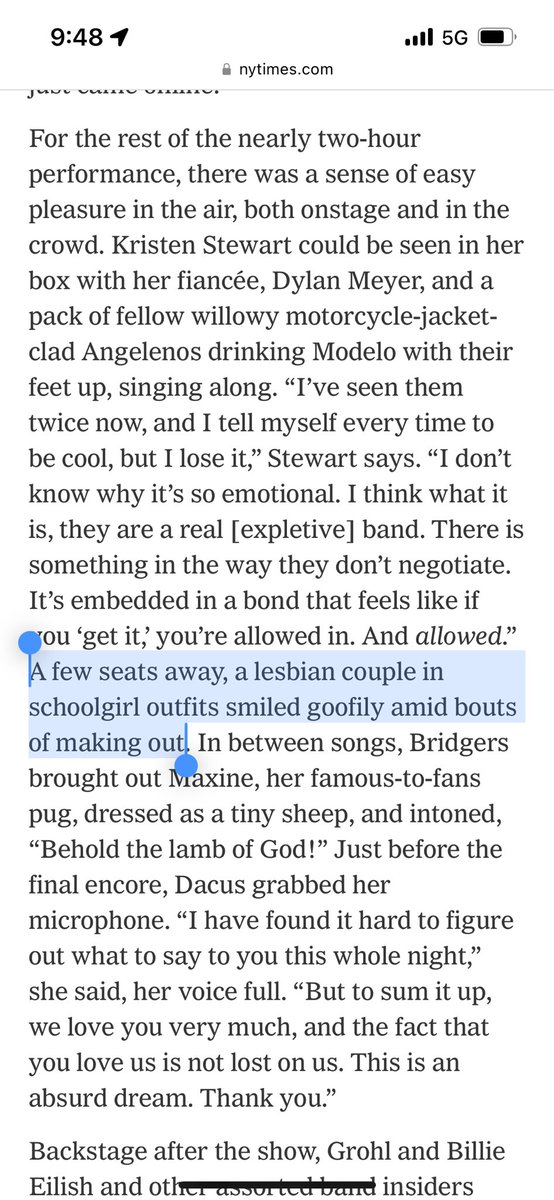Tap the highlighted words "schoolgirl outfits"
This screenshot has height=1200, width=554.
(110, 707)
